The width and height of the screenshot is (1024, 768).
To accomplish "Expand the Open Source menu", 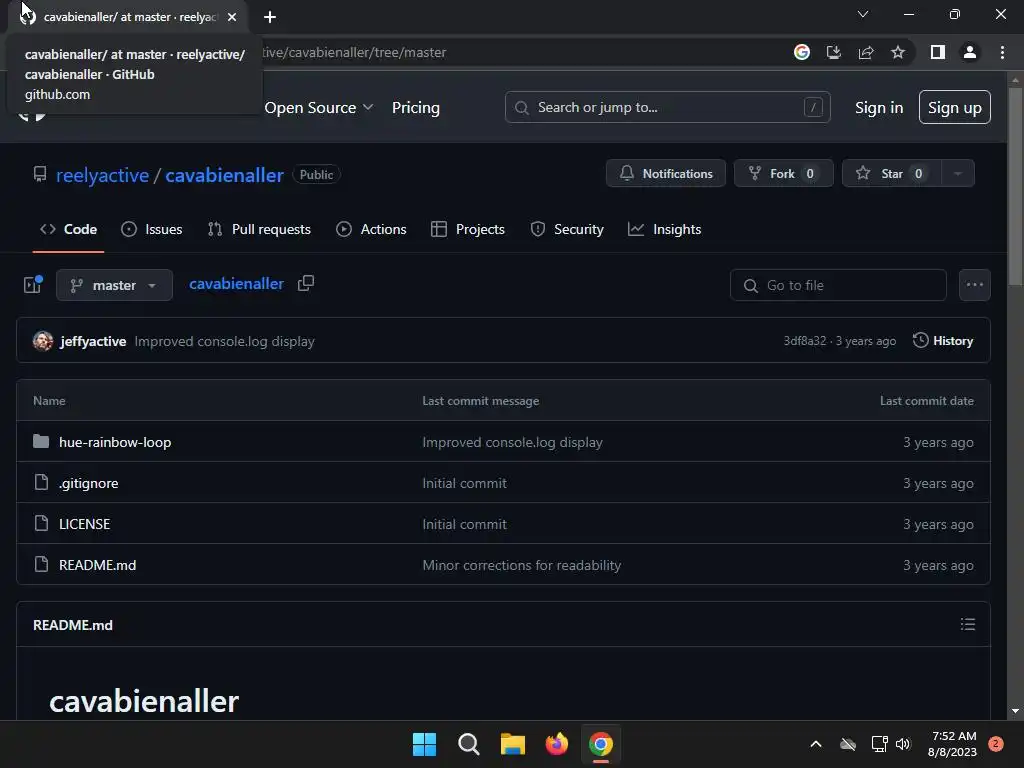I will coord(319,107).
